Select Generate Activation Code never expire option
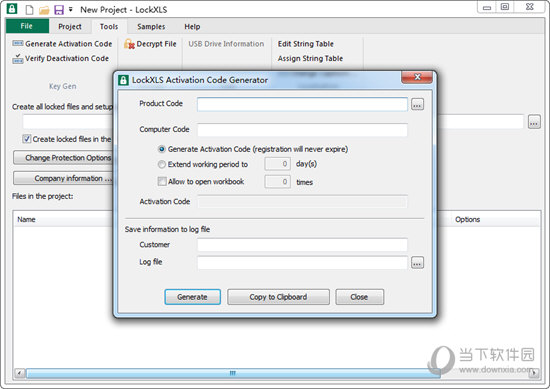 point(162,149)
